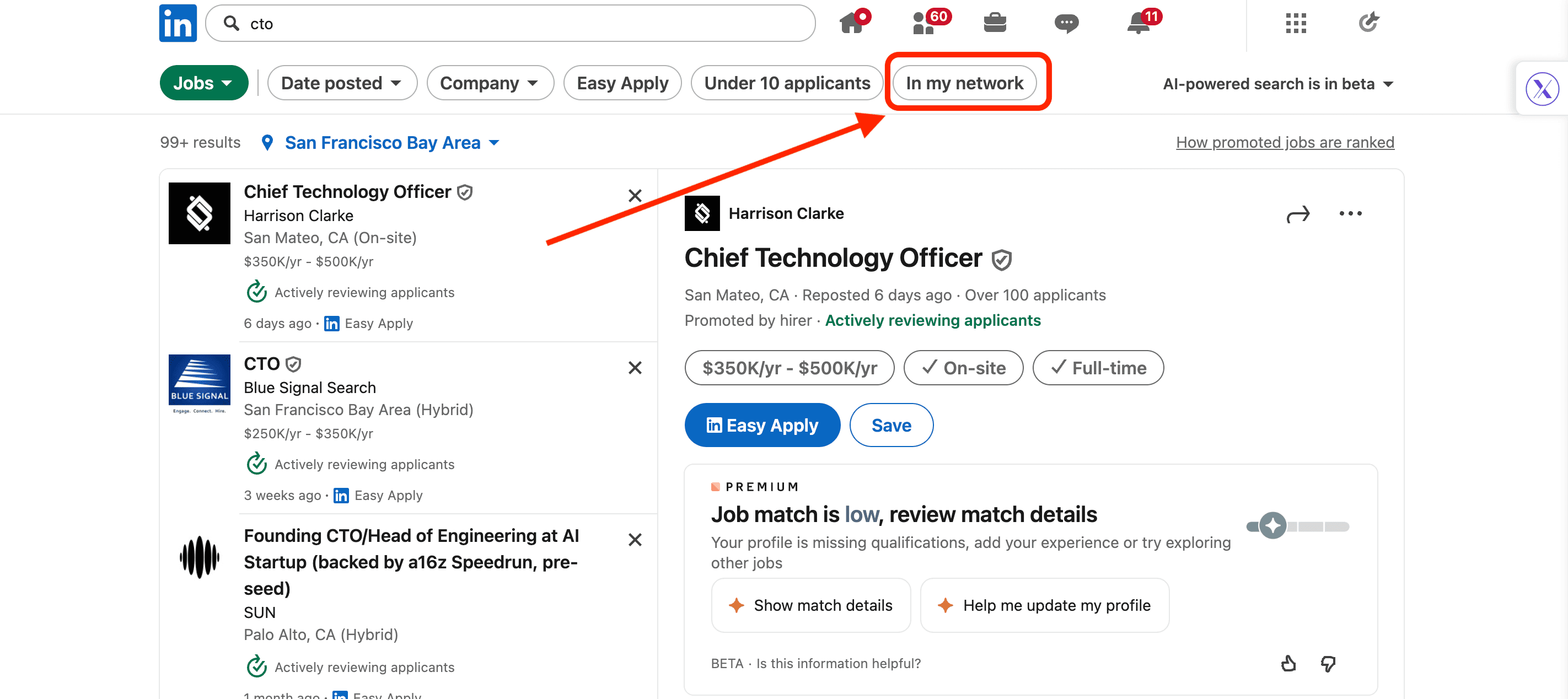This screenshot has width=1568, height=699.
Task: Enable In my network filter
Action: point(964,83)
